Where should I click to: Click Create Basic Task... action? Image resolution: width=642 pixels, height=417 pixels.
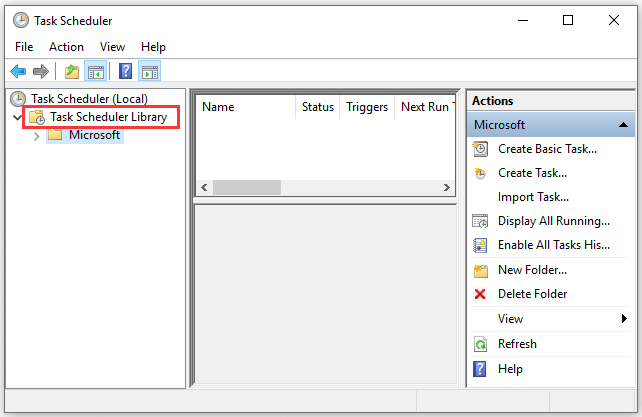point(547,149)
